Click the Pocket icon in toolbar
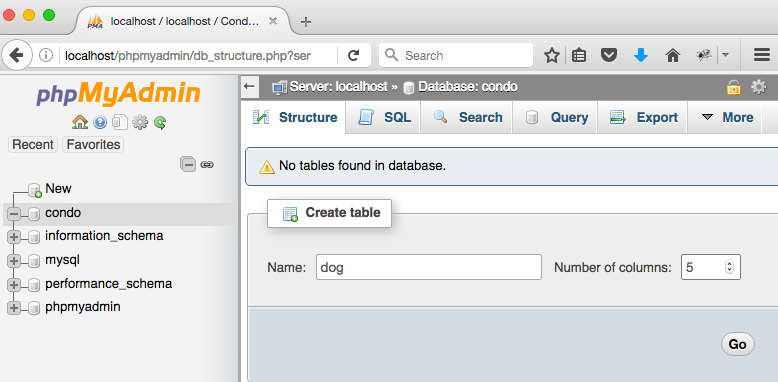 [x=609, y=55]
